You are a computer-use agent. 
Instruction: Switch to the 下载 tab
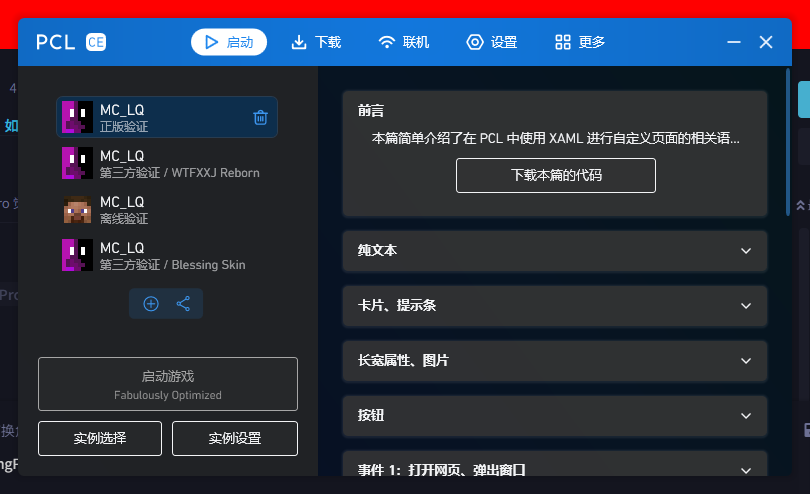point(316,42)
